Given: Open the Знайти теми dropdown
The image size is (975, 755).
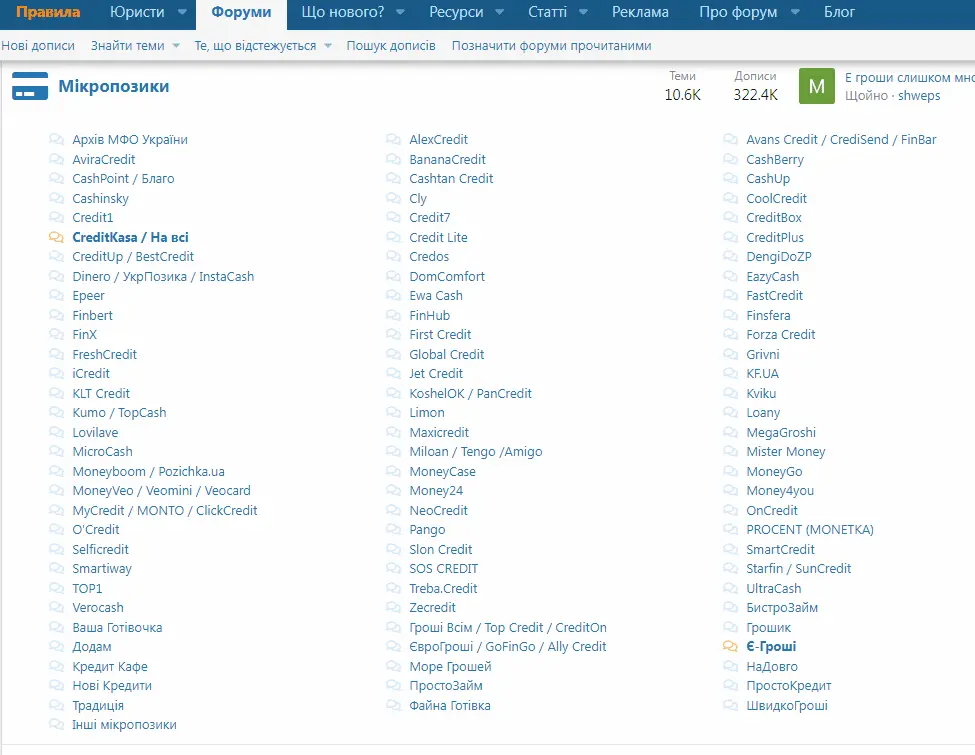Looking at the screenshot, I should click(176, 46).
